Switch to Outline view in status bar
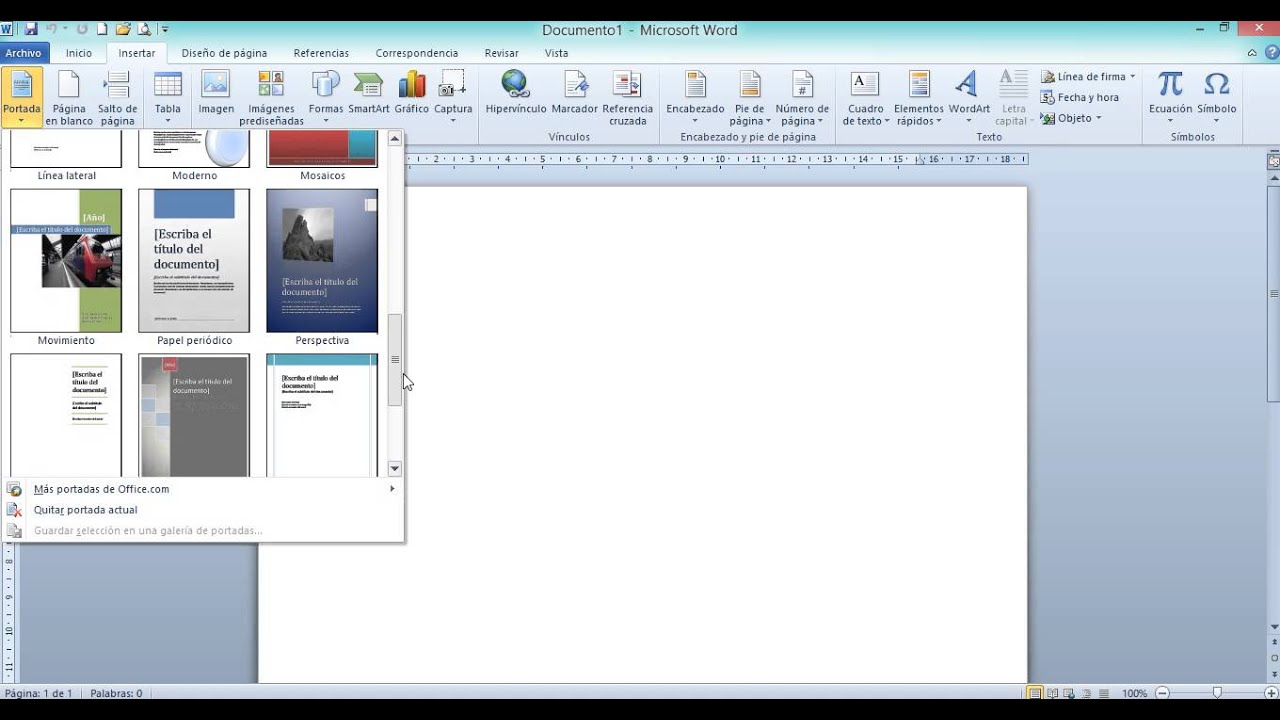The height and width of the screenshot is (720, 1280). point(1086,693)
